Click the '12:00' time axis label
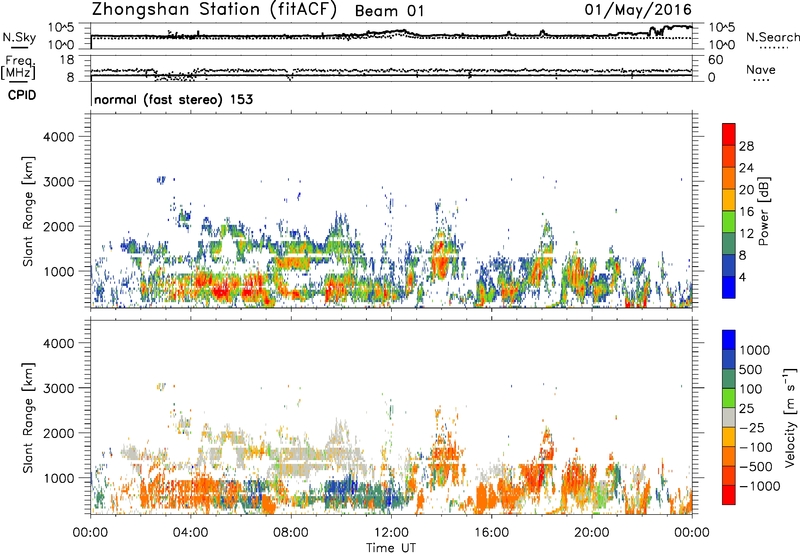The image size is (800, 554). (391, 533)
